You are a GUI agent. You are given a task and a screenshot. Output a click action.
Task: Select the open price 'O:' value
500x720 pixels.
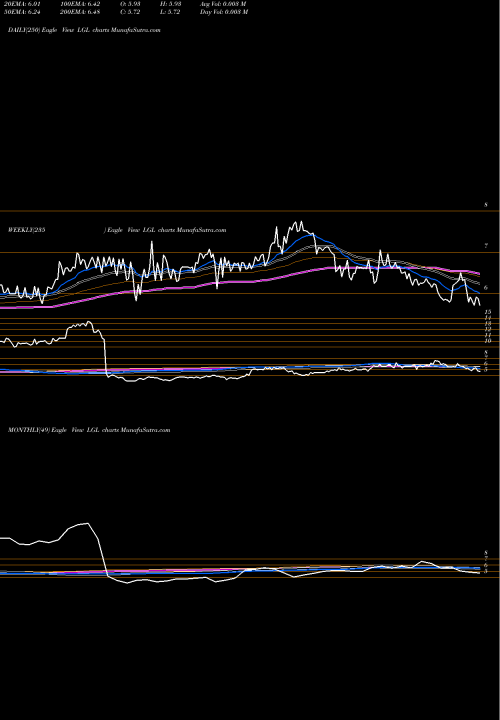pos(130,4)
